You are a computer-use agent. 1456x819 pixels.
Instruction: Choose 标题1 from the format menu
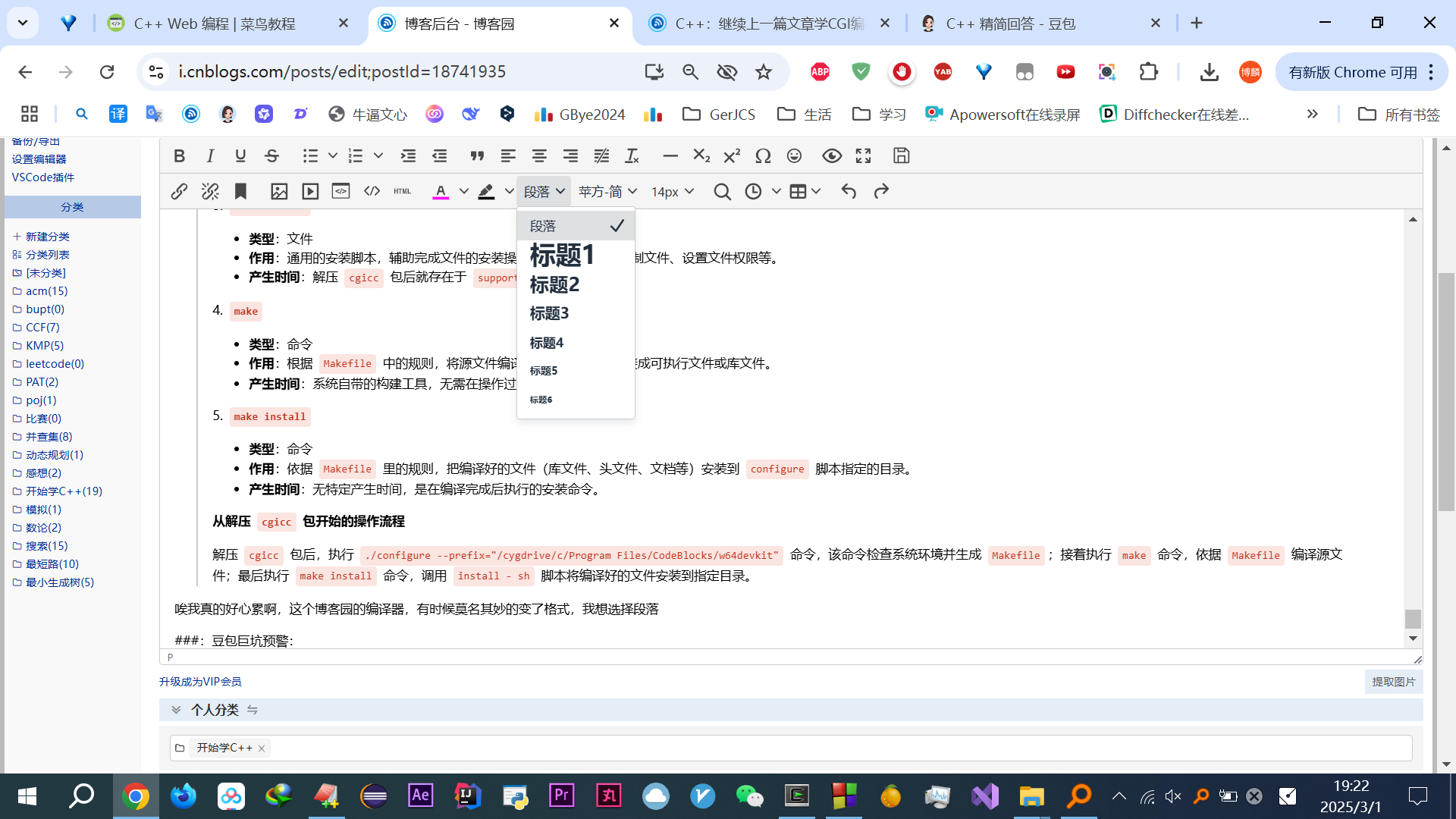[x=576, y=256]
